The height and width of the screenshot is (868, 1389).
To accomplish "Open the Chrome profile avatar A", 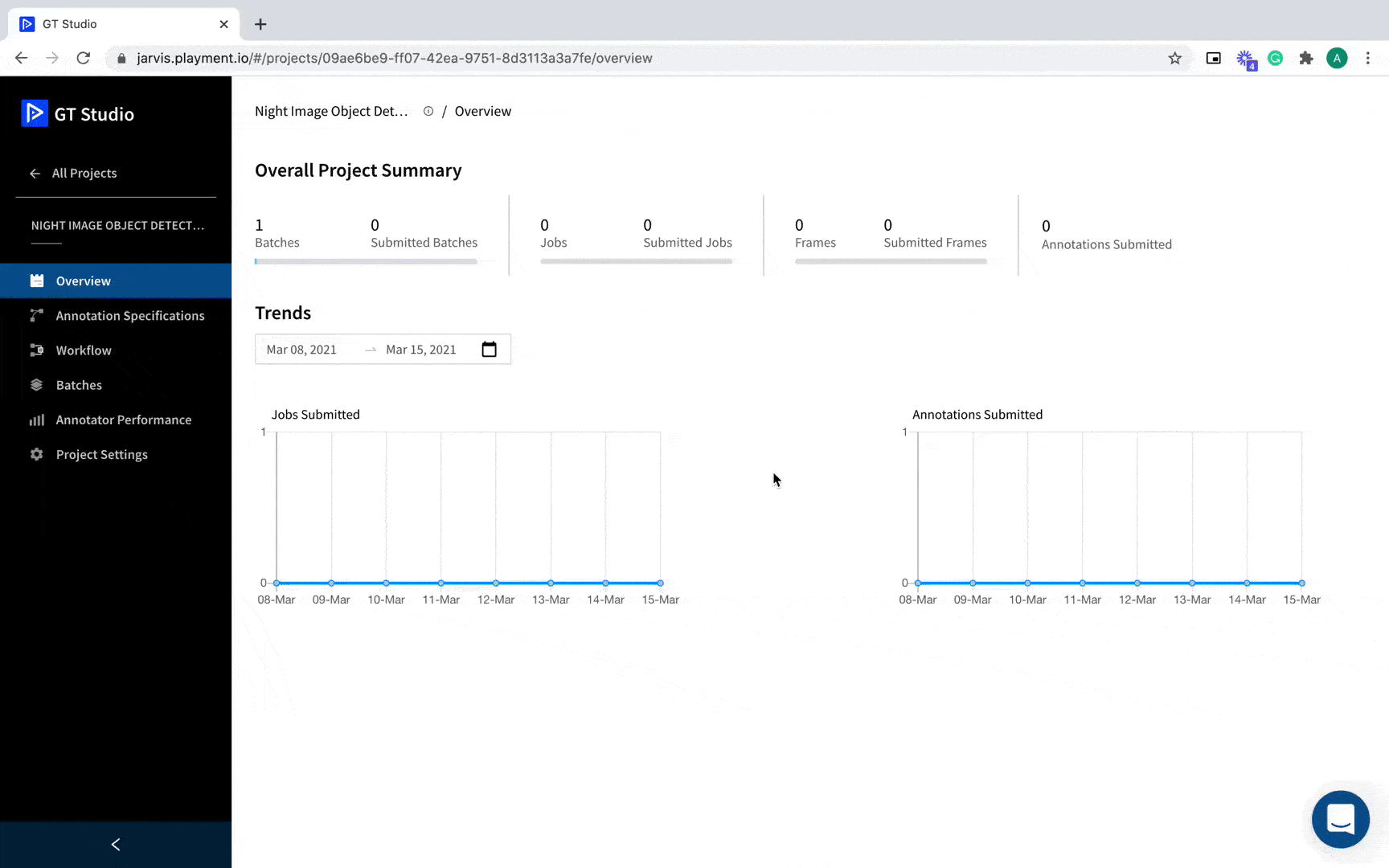I will [1337, 58].
